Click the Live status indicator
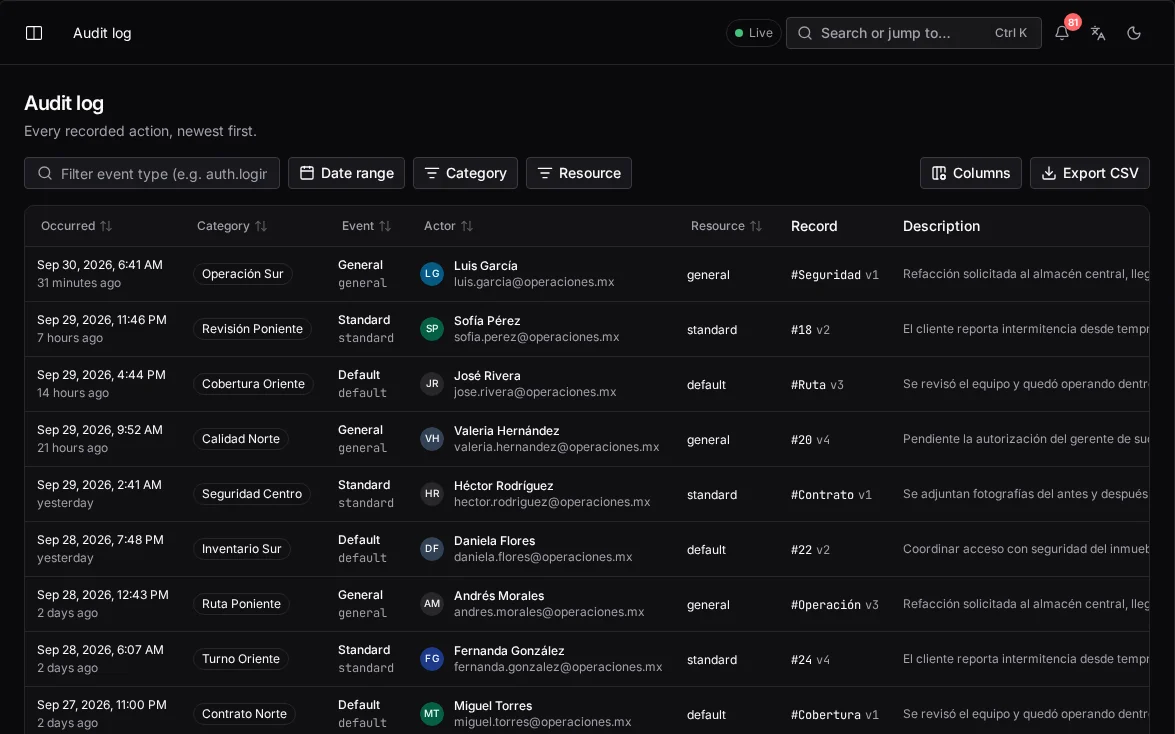 click(753, 33)
